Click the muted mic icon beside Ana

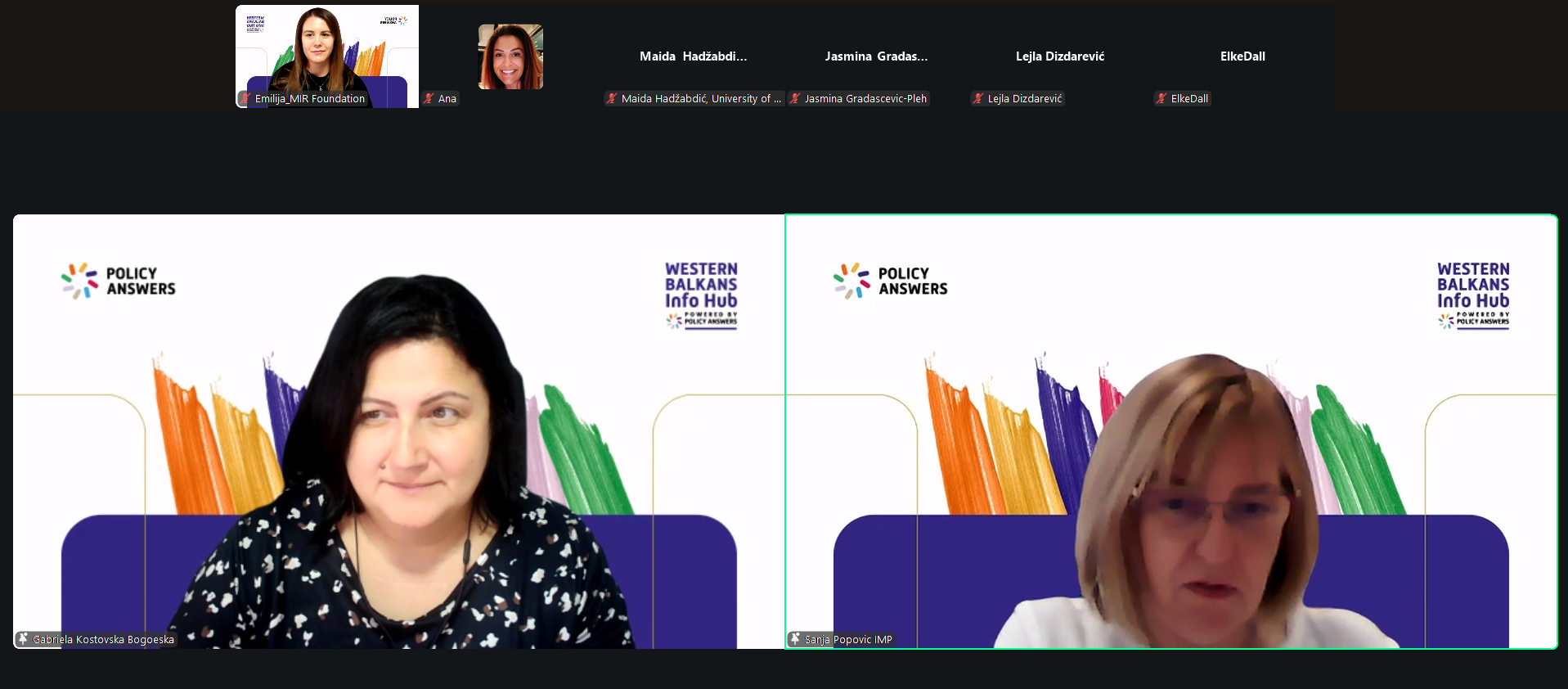[x=429, y=98]
